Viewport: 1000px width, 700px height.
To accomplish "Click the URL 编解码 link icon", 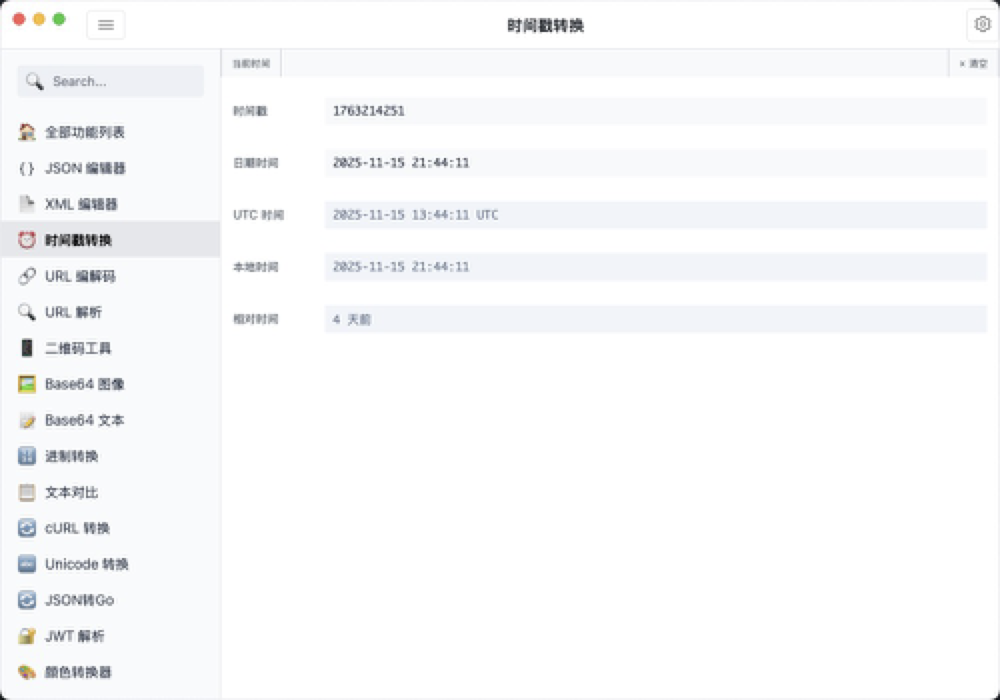I will pos(27,276).
